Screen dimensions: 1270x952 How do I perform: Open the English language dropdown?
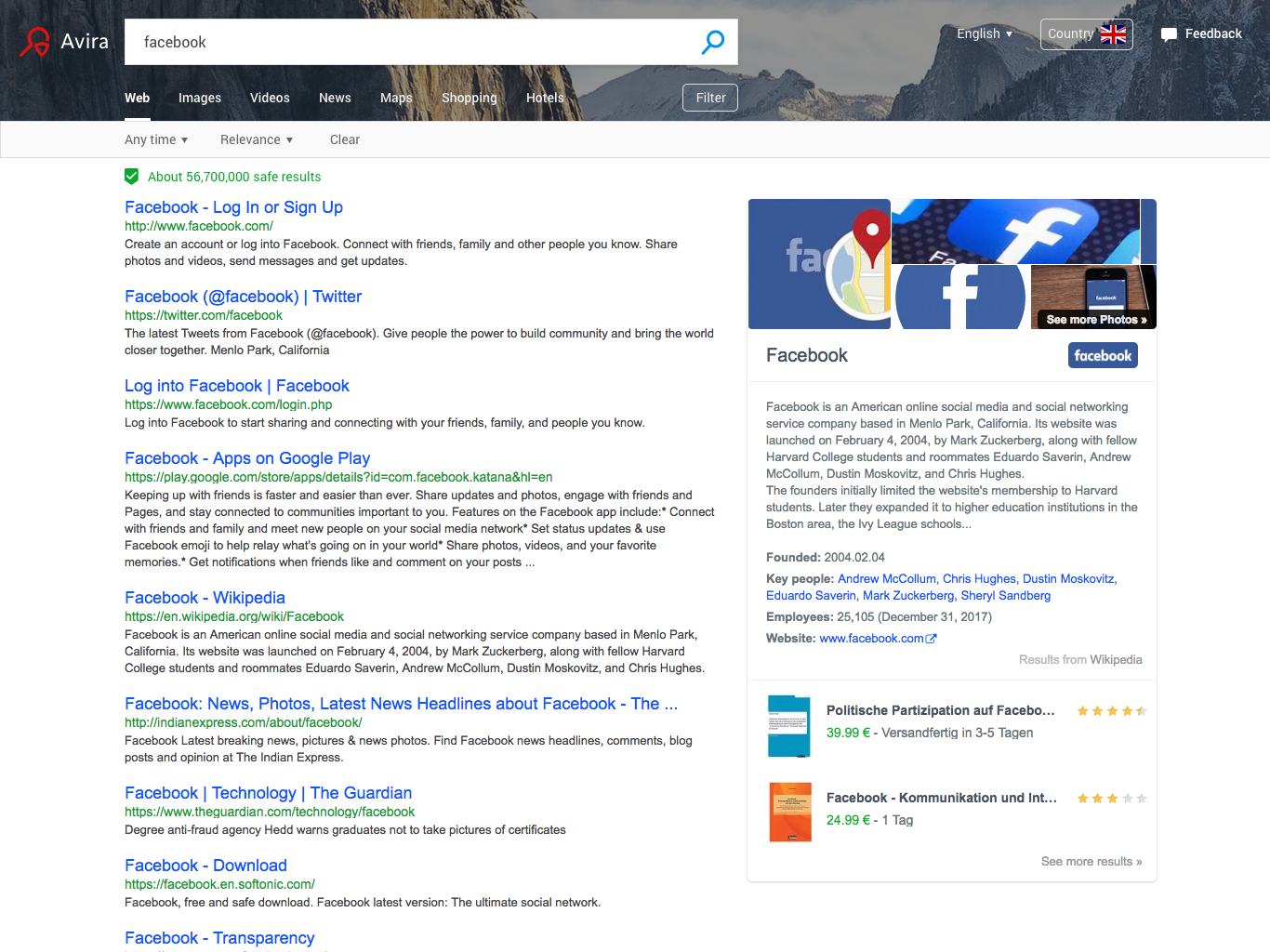[x=984, y=33]
